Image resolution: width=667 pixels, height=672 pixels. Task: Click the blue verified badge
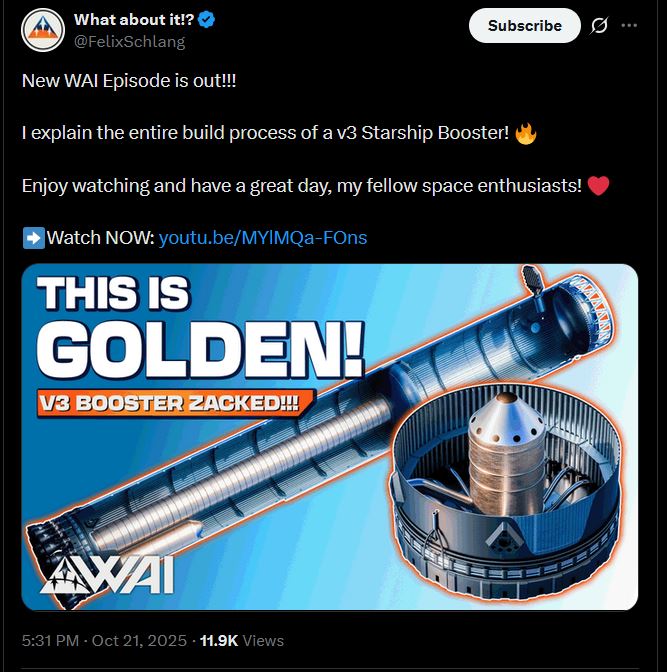pos(207,20)
